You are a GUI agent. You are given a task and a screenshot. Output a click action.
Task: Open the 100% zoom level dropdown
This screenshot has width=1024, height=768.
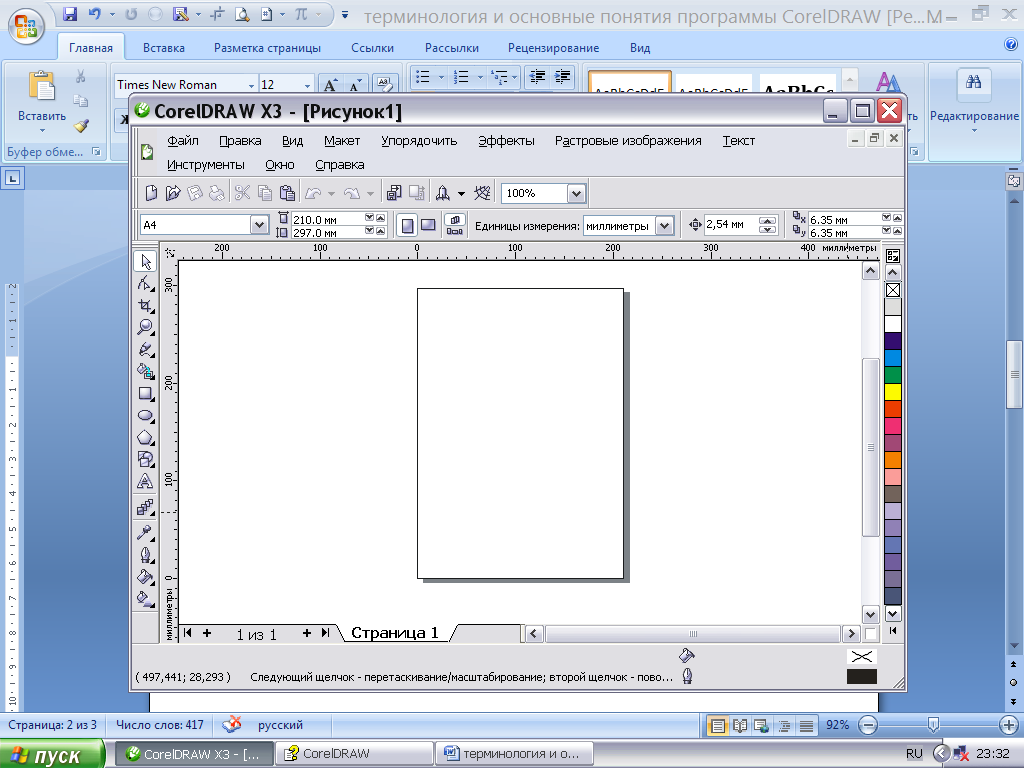575,193
